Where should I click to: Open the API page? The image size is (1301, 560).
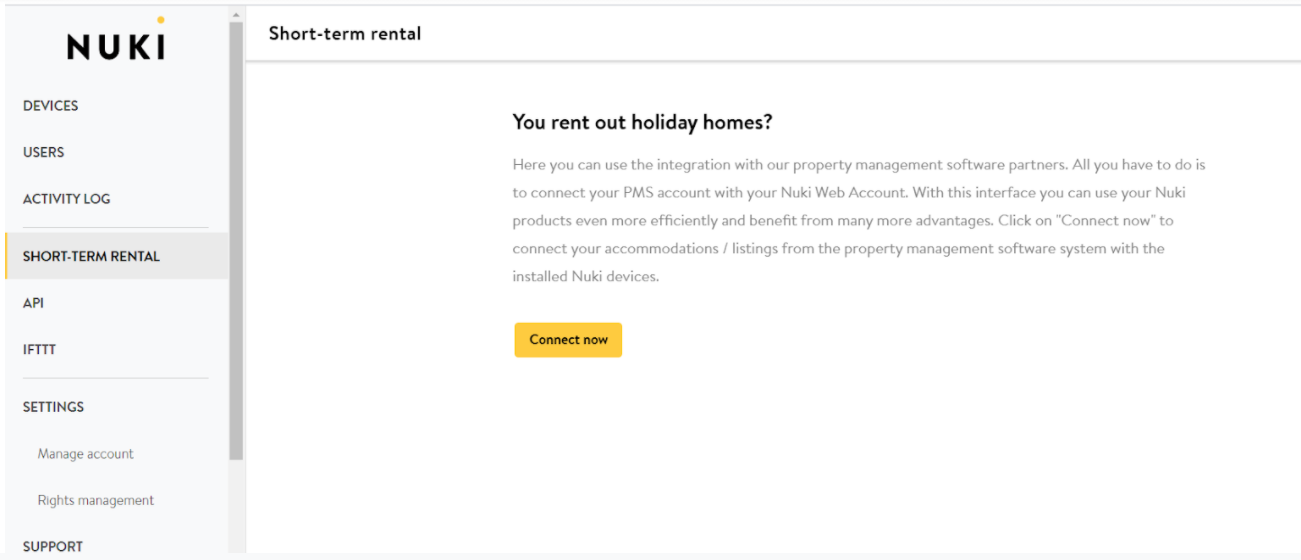click(x=33, y=303)
